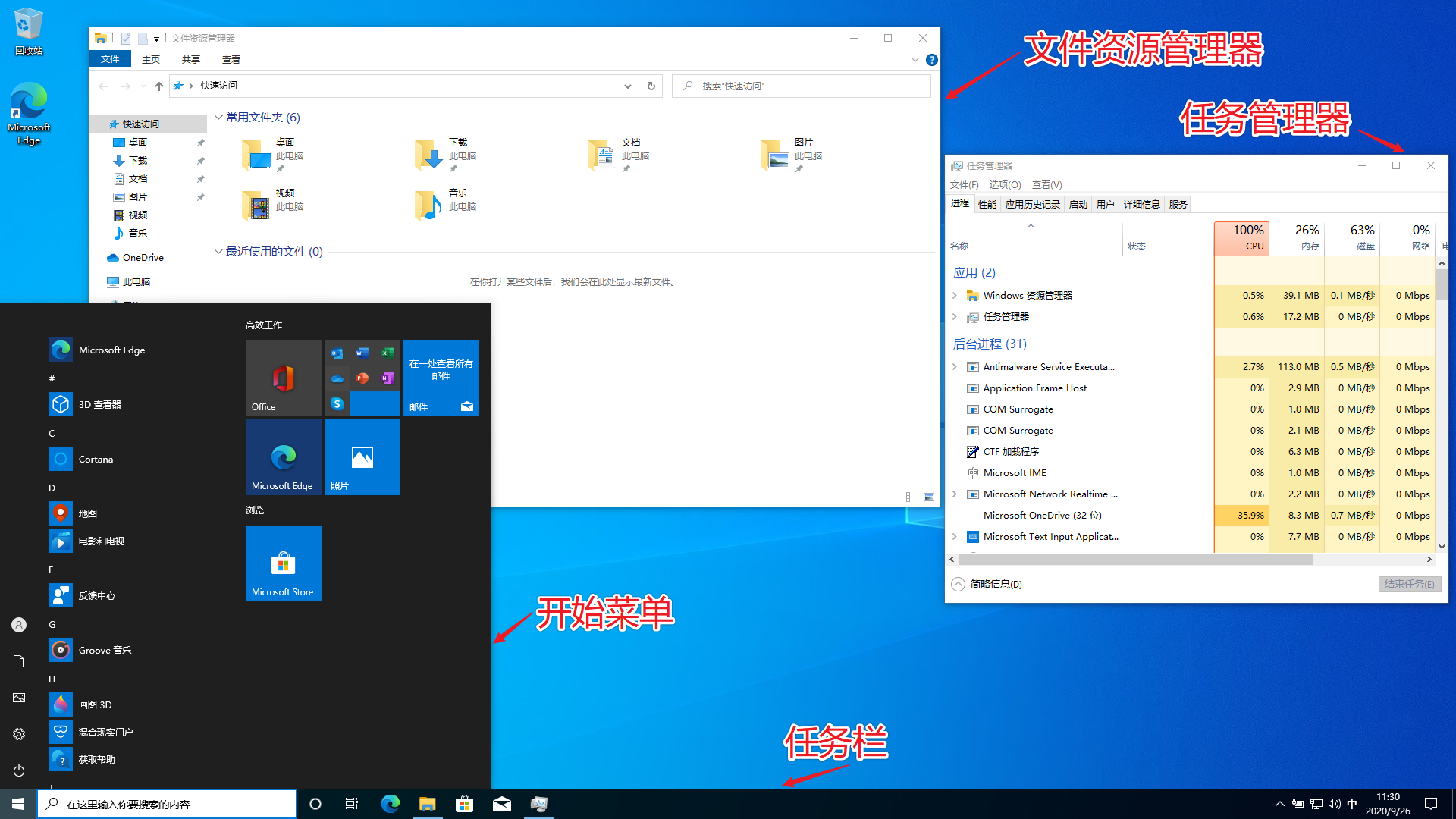
Task: Click the File Explorer refresh button
Action: (x=651, y=86)
